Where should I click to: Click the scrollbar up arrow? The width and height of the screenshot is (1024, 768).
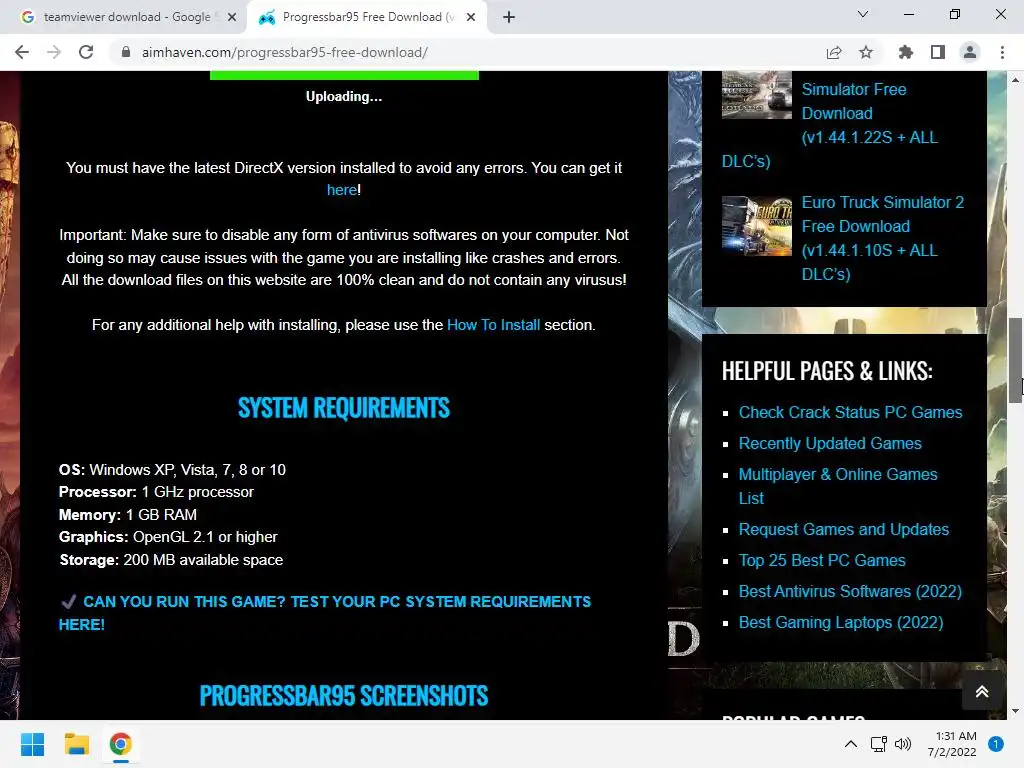click(x=1015, y=80)
